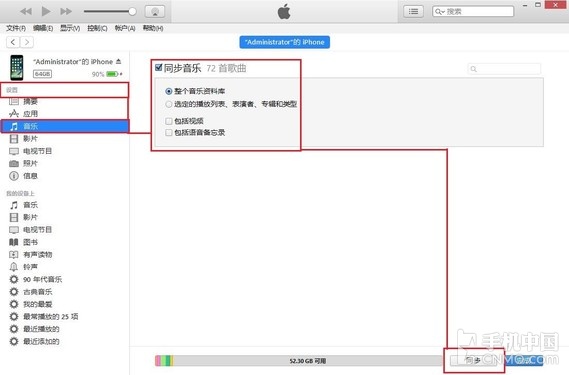Click the 72 首歌曲 count text

pos(226,68)
